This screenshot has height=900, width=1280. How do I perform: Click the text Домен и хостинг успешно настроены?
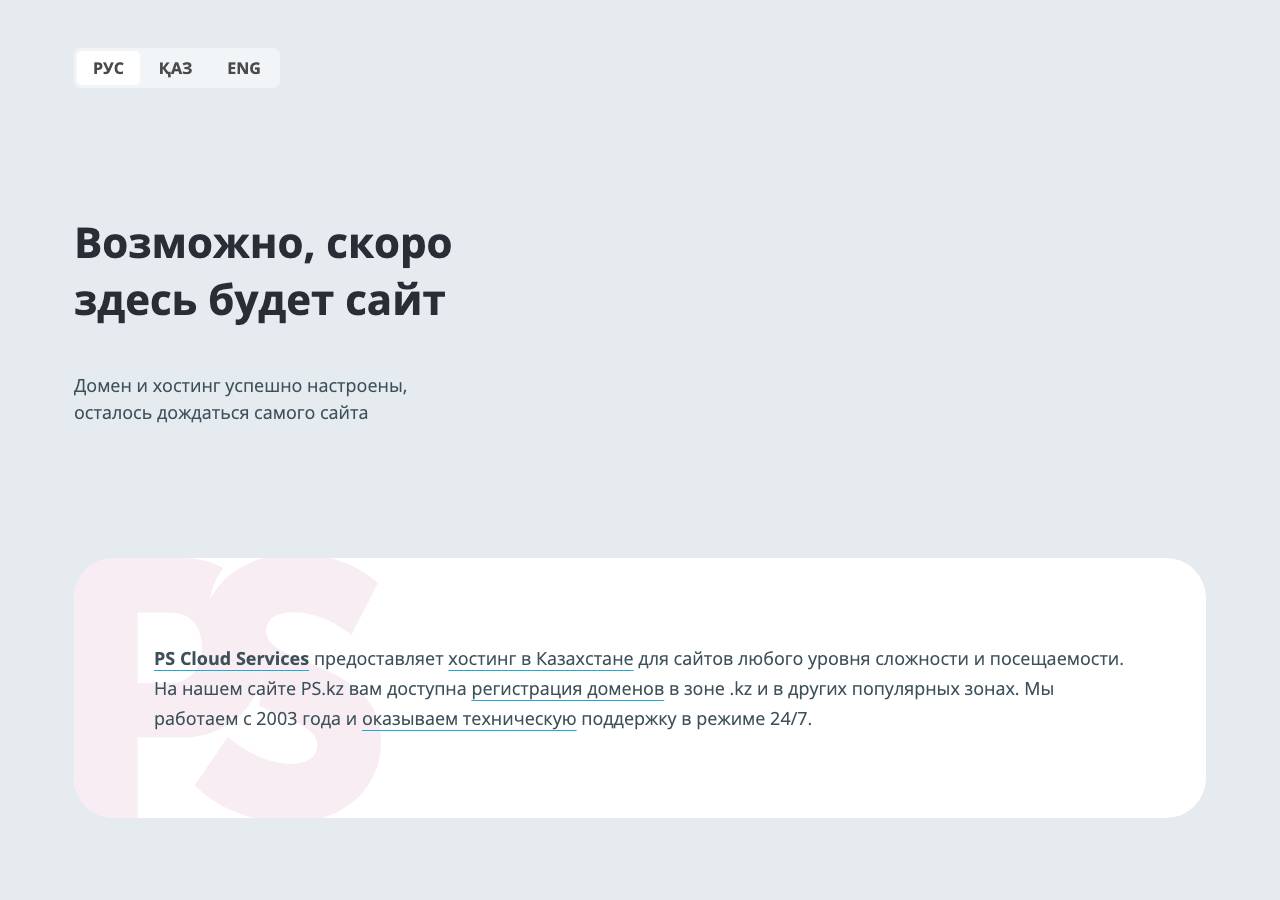240,386
